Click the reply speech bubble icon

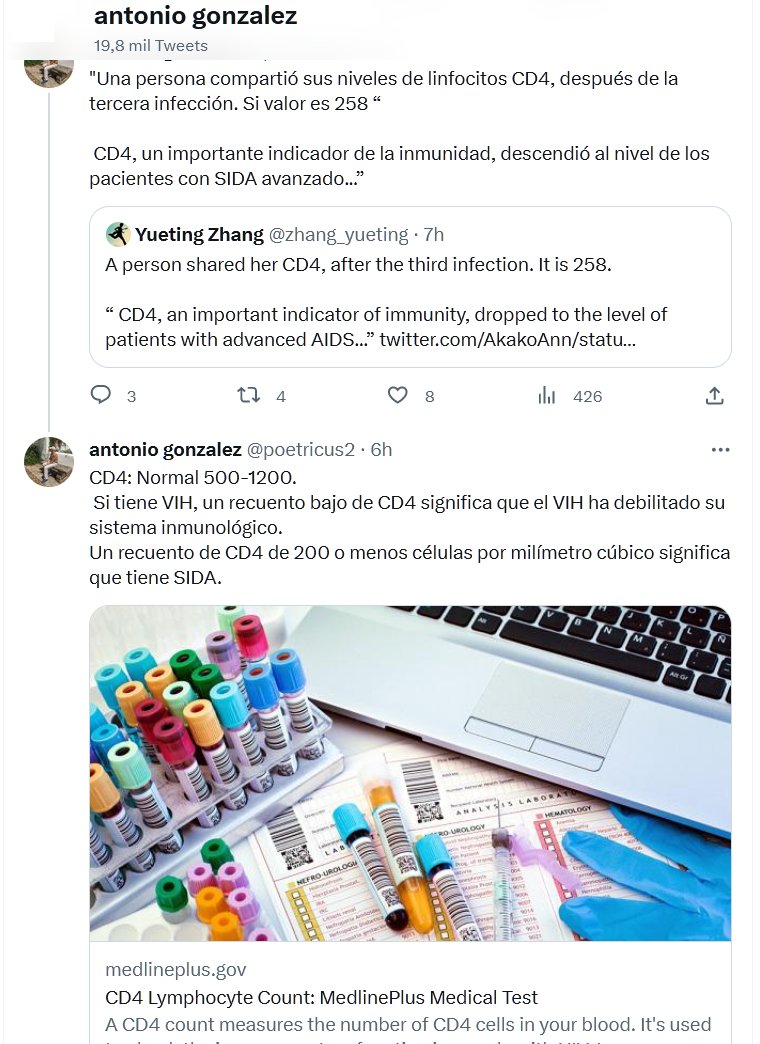pos(101,396)
